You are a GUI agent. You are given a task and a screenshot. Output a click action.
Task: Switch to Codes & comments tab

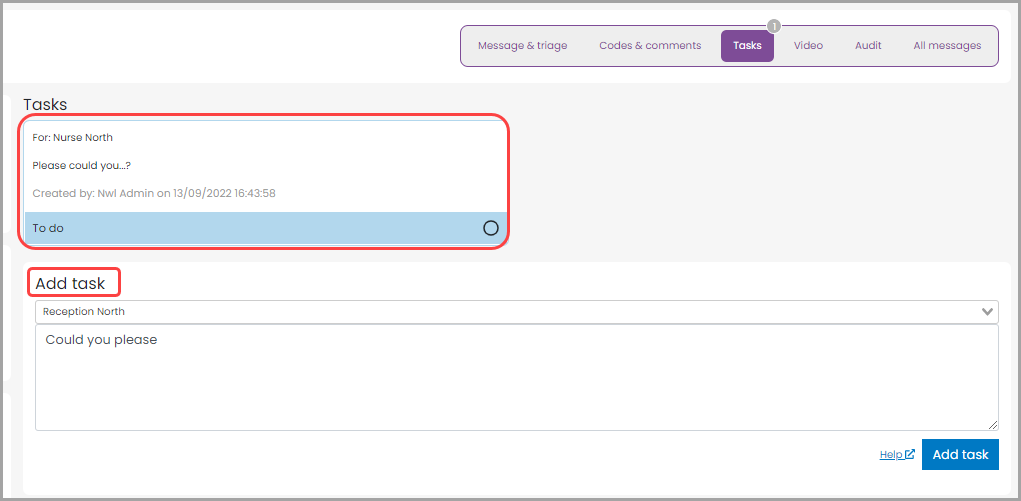pyautogui.click(x=650, y=46)
